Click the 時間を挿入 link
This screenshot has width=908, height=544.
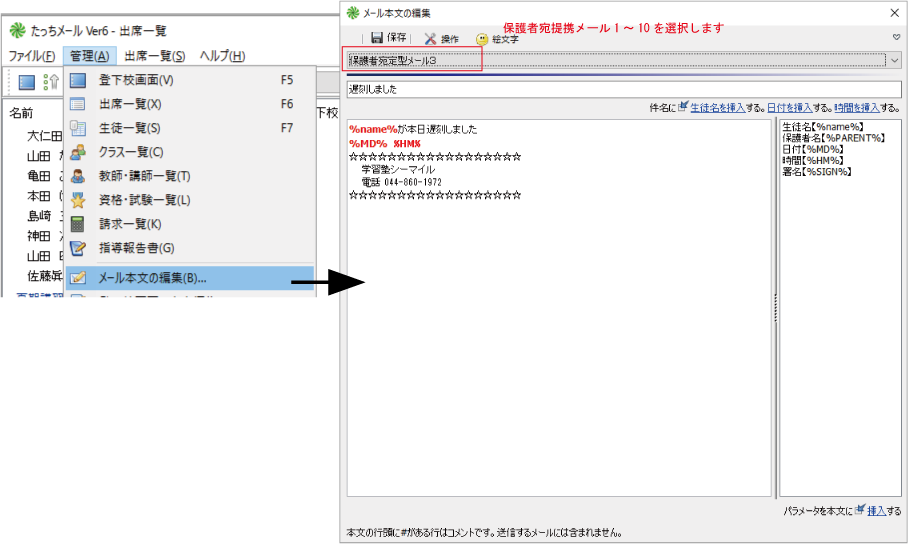click(856, 108)
